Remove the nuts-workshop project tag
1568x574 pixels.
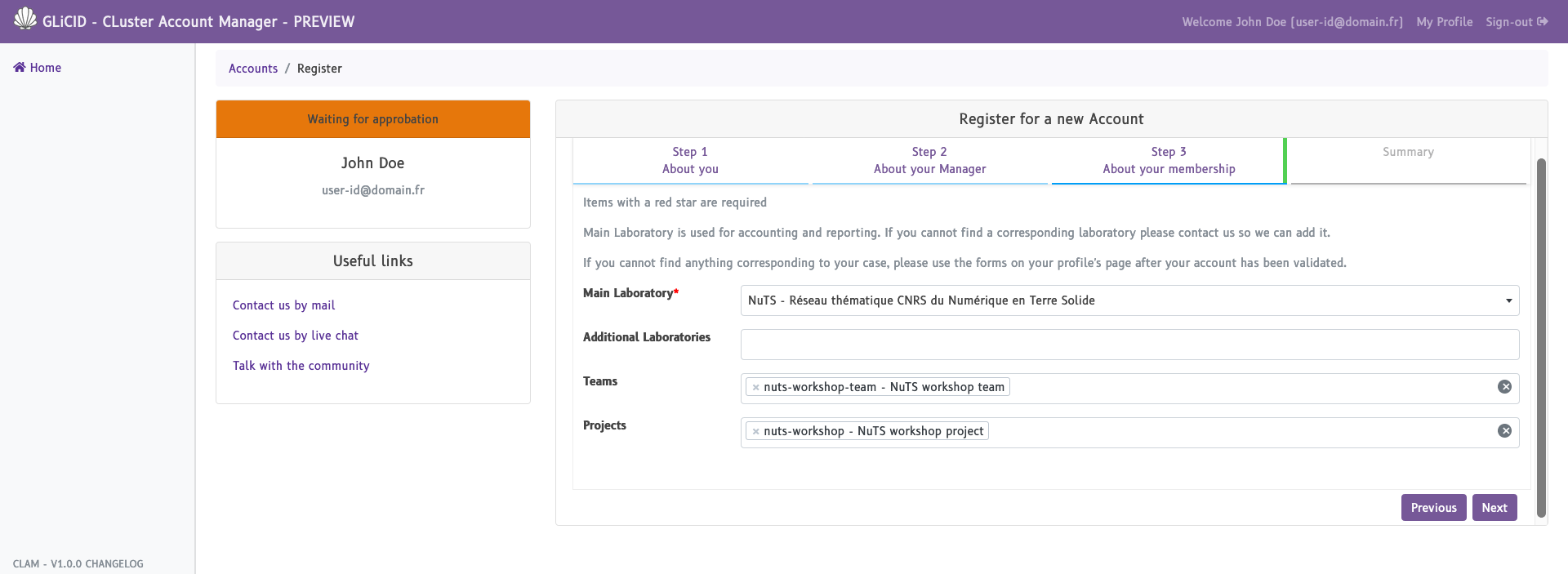pos(755,432)
